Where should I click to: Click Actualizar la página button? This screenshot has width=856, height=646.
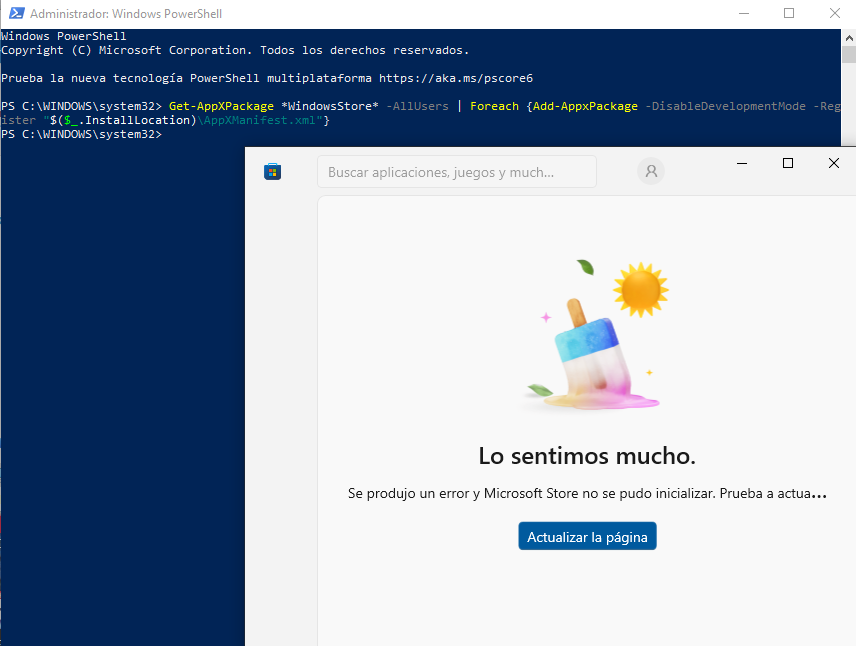(x=587, y=536)
